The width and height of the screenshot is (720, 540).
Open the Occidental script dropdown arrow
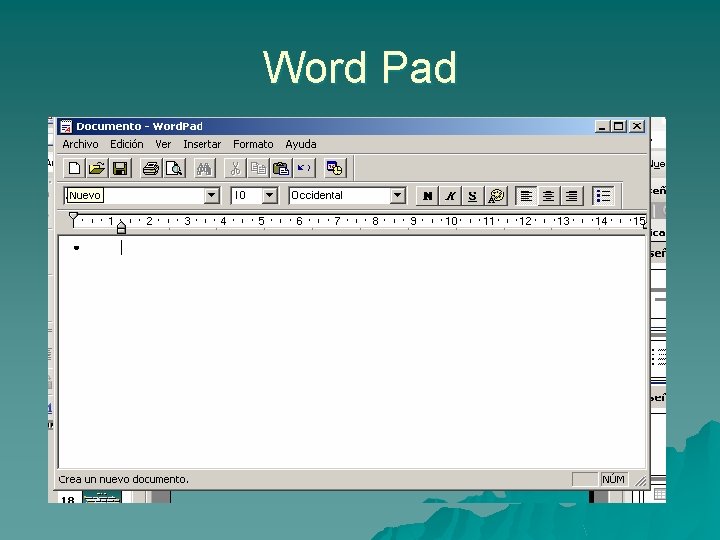(x=398, y=196)
